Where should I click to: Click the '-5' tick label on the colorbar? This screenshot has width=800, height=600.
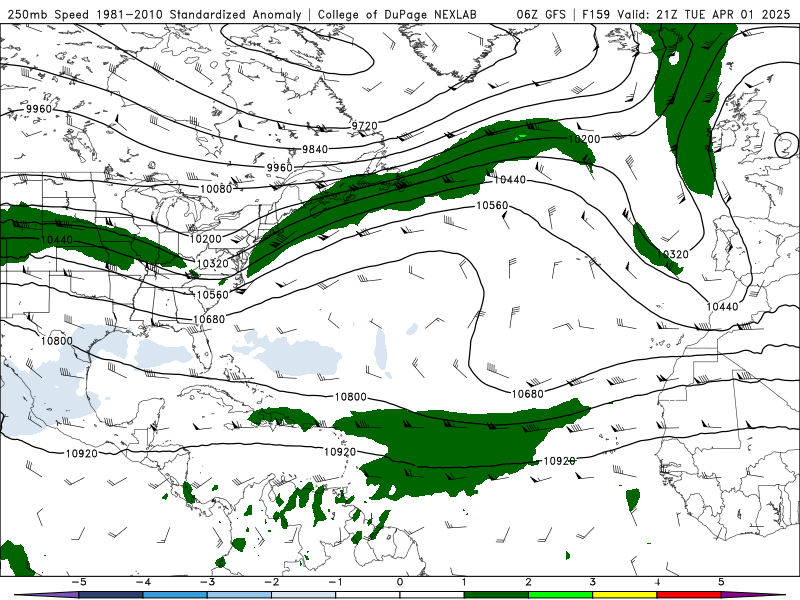pos(79,582)
